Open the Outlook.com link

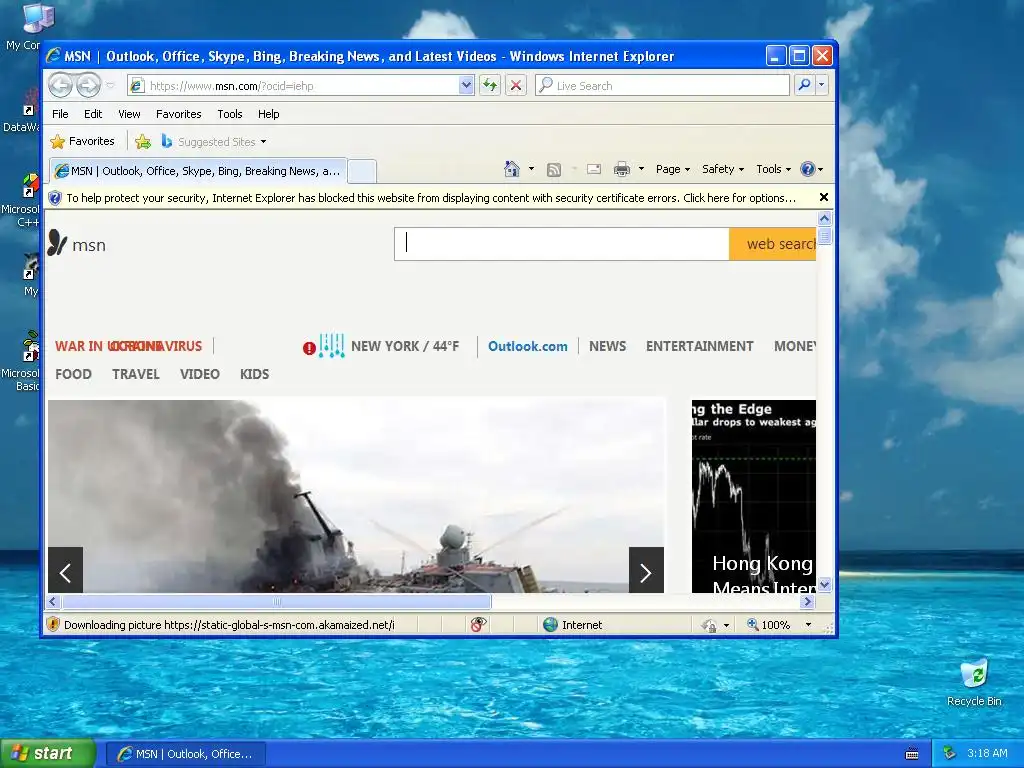pyautogui.click(x=528, y=346)
